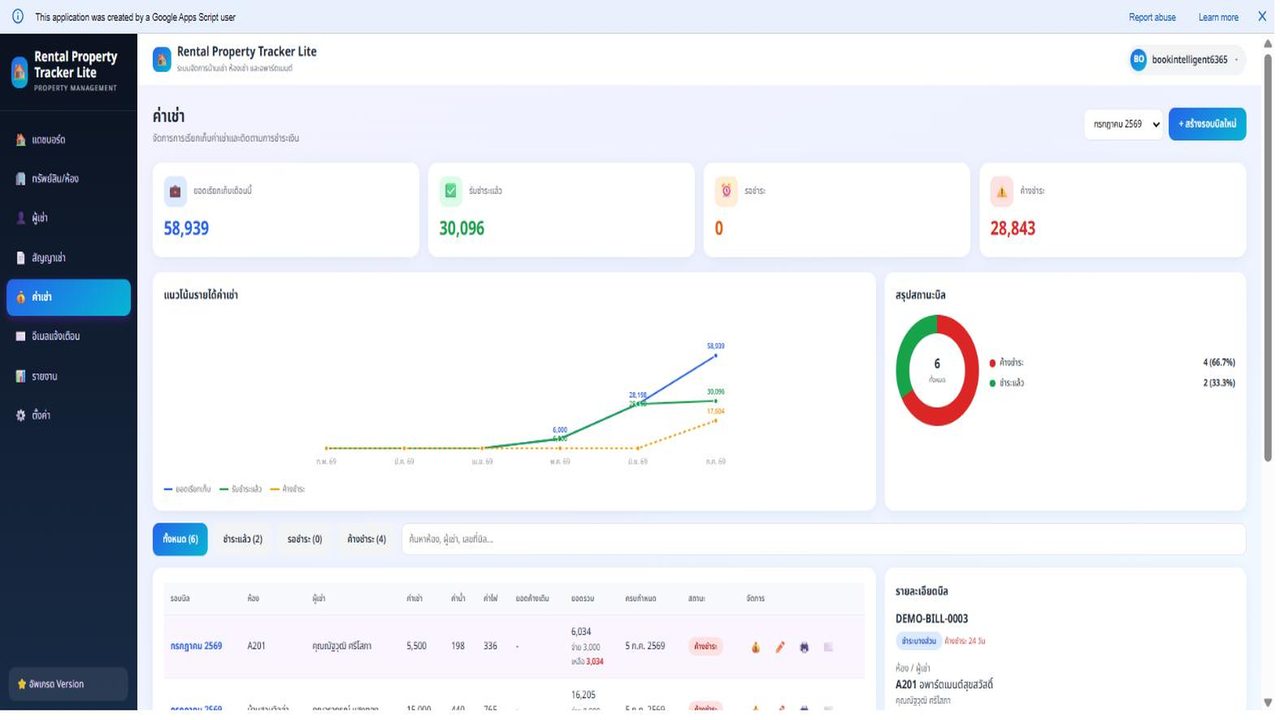Viewport: 1280px width, 720px height.
Task: Open สัญญาเช่า contract document icon
Action: (21, 258)
